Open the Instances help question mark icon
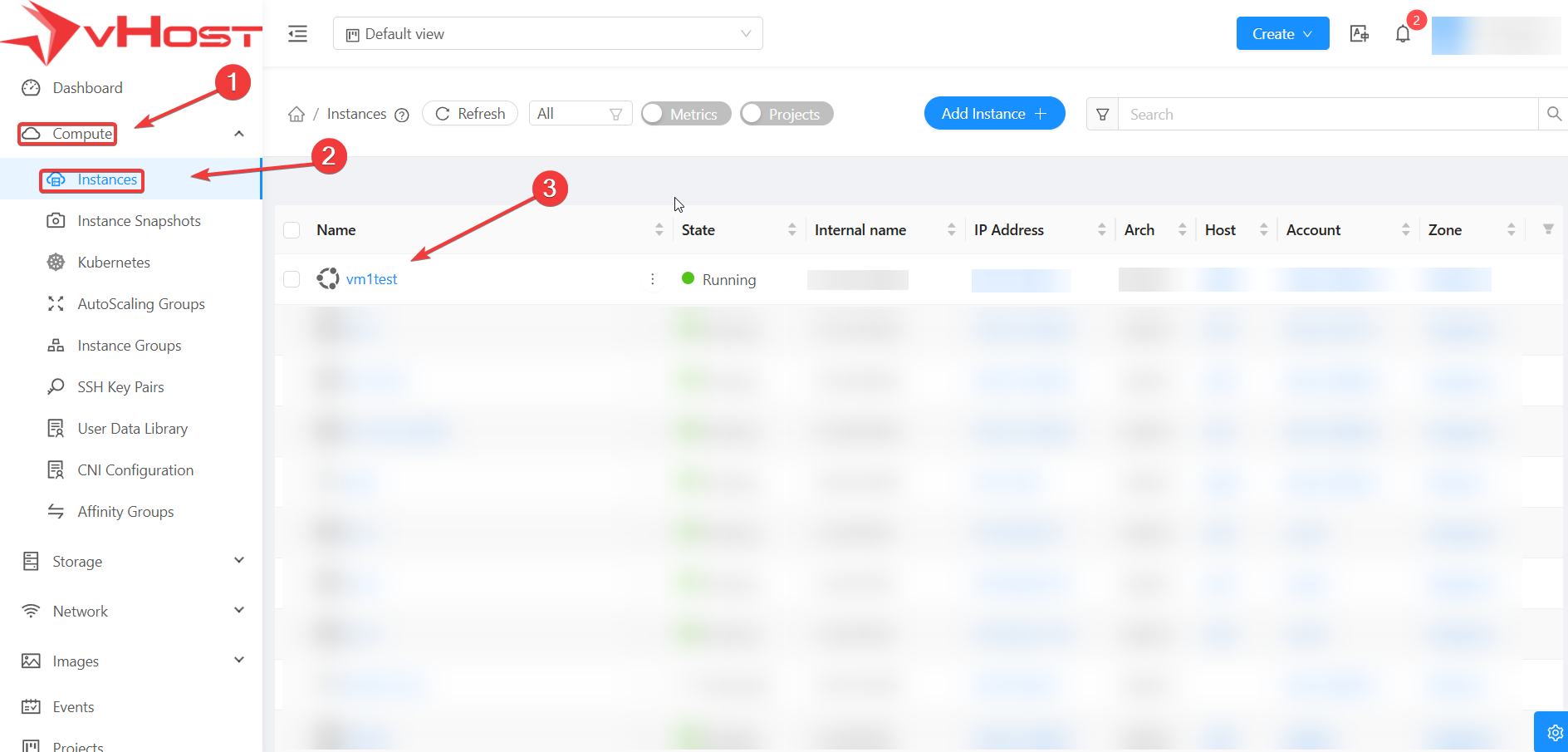Viewport: 1568px width, 752px height. (402, 116)
